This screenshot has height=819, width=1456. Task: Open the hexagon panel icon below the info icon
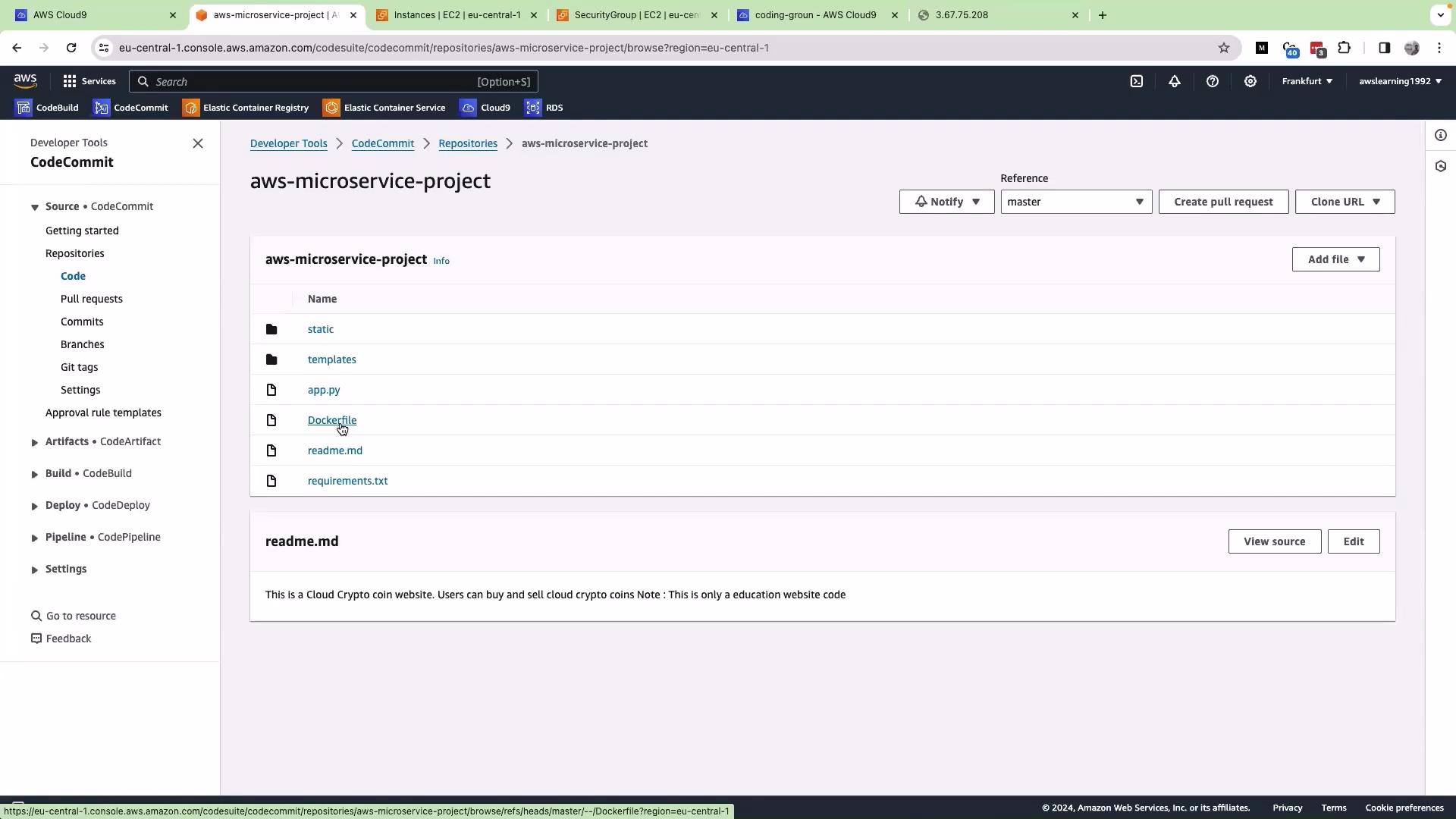click(1440, 166)
